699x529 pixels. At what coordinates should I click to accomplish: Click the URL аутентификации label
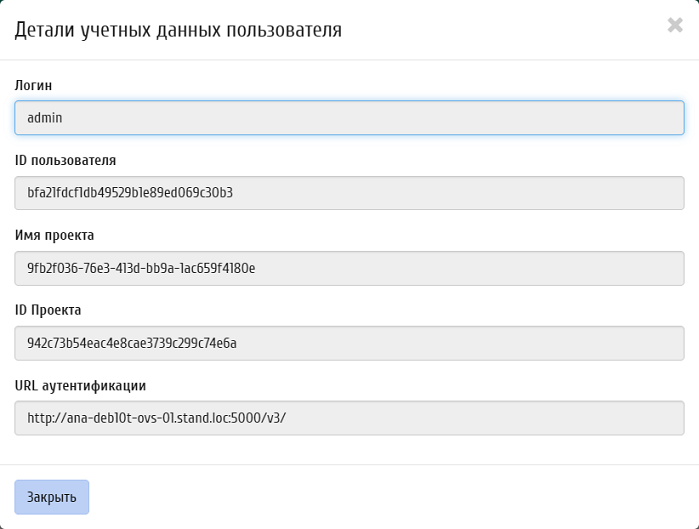point(80,385)
